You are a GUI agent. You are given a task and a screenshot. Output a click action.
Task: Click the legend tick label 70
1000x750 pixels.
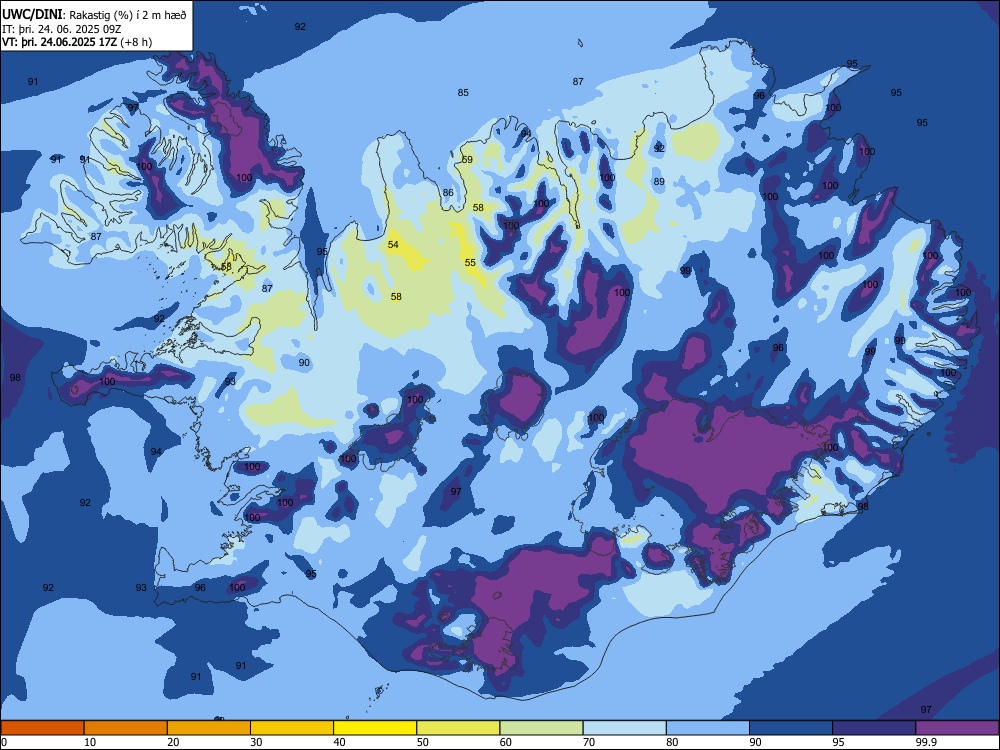tap(589, 742)
